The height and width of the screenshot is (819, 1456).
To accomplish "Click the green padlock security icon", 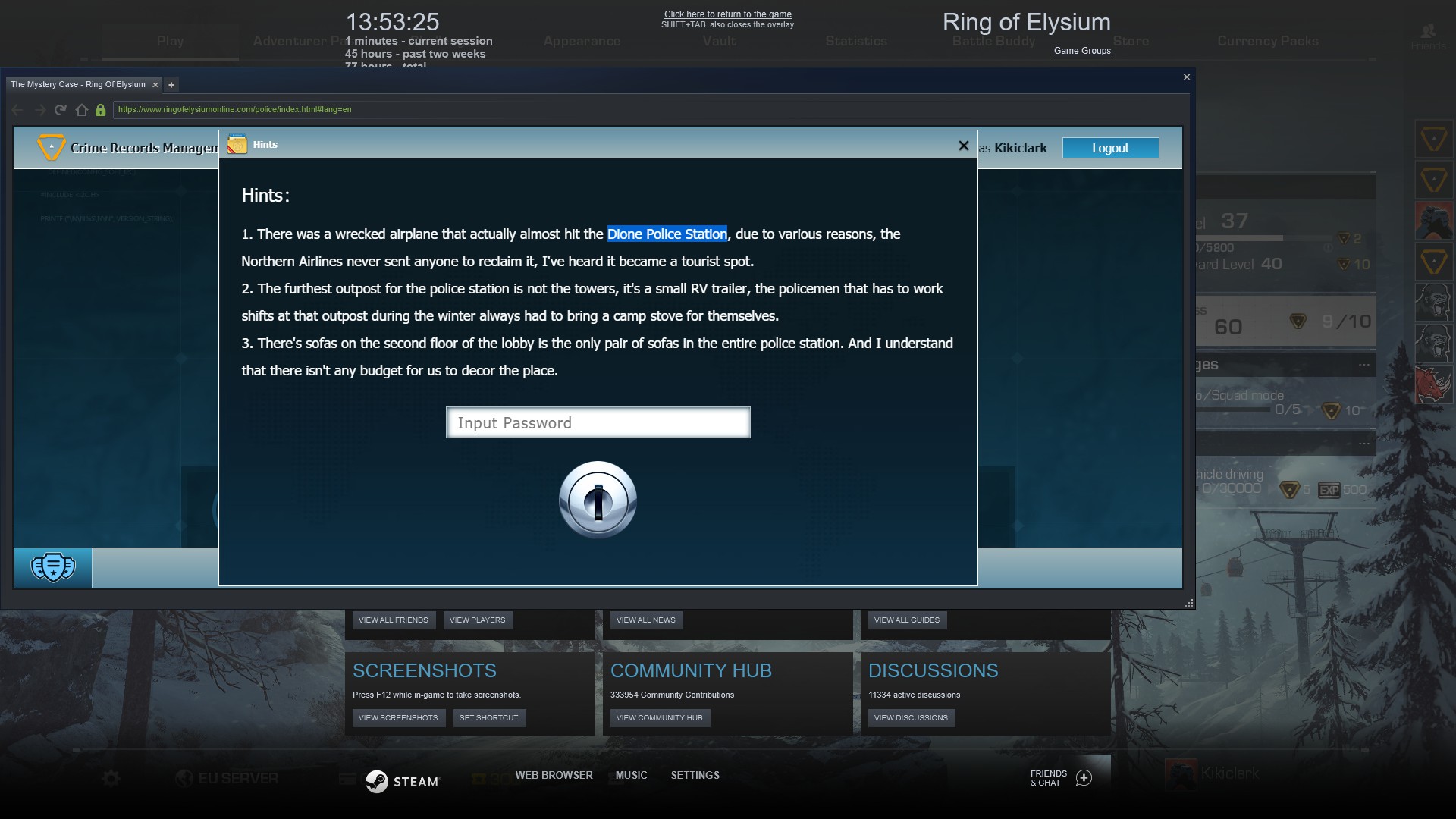I will click(x=100, y=110).
